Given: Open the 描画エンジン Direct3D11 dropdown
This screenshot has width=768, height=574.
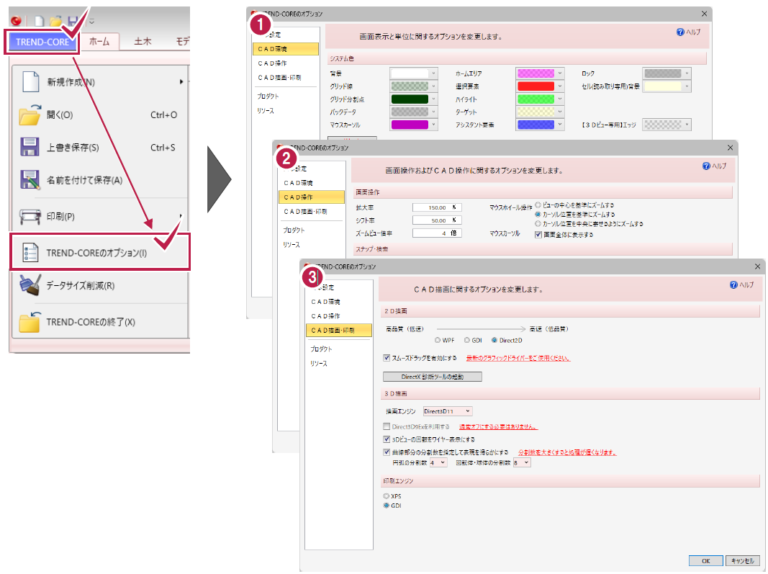Looking at the screenshot, I should [x=447, y=410].
